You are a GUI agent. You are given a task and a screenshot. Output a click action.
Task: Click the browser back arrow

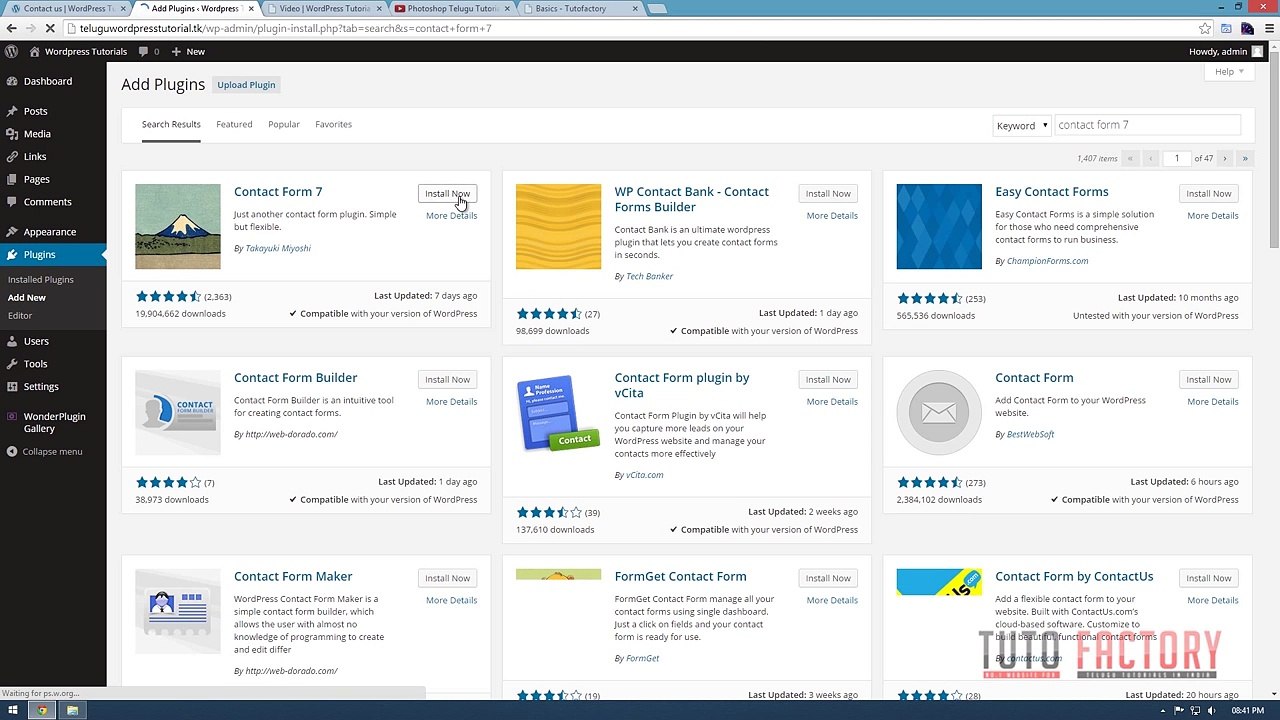tap(12, 28)
